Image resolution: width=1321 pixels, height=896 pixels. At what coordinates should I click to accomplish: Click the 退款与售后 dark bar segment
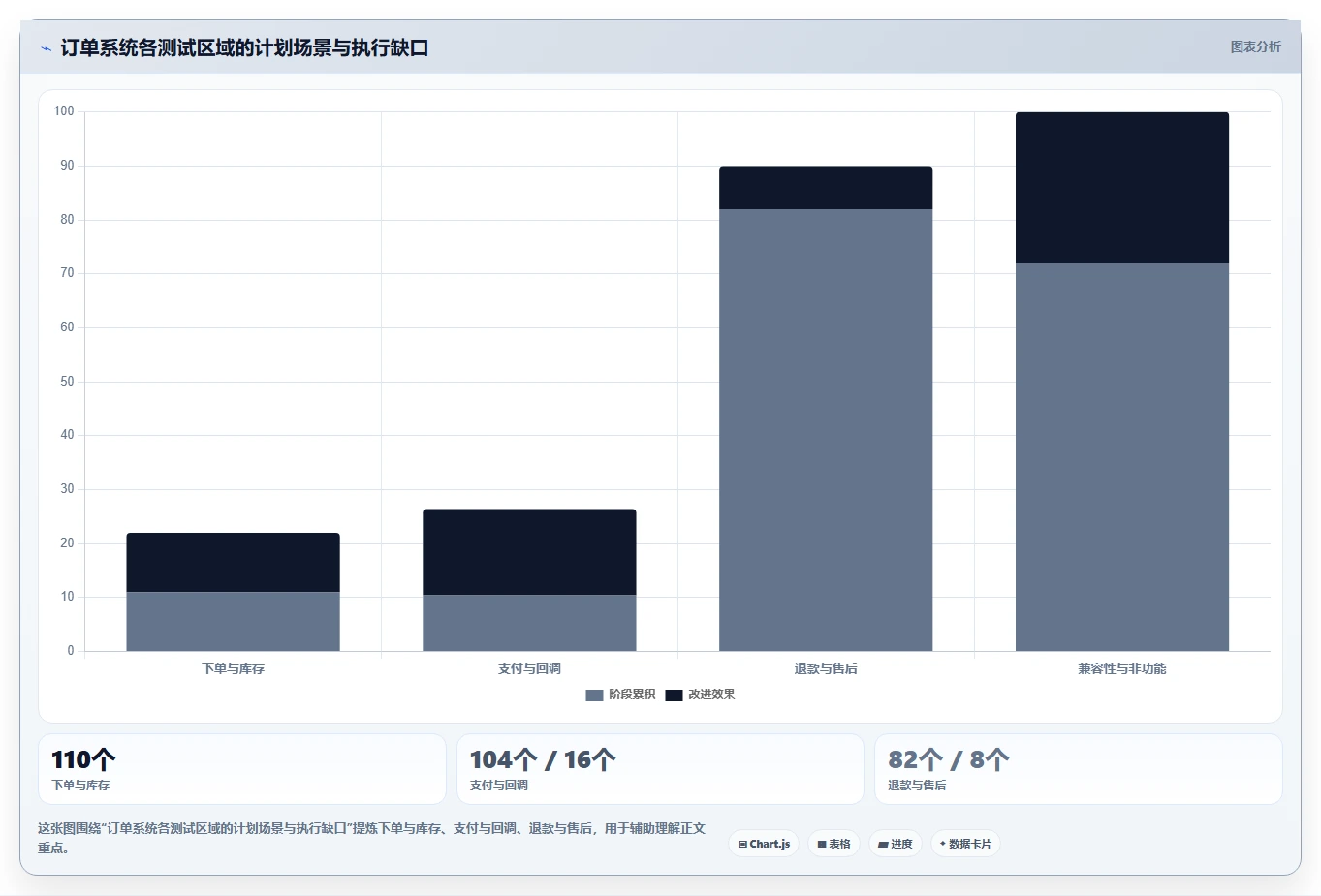click(826, 188)
